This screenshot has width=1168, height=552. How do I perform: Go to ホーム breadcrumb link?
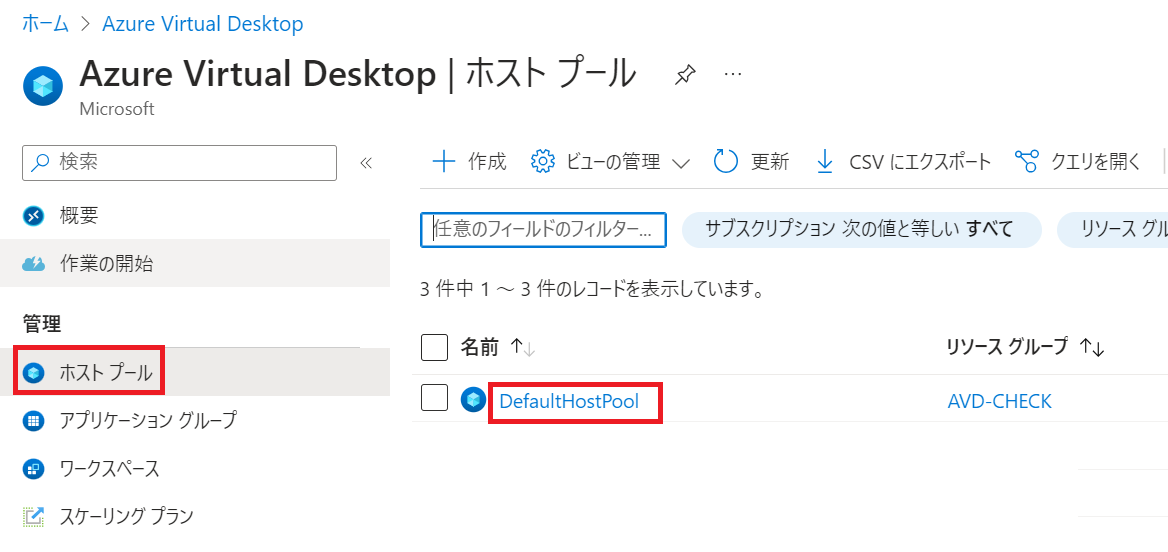tap(46, 24)
